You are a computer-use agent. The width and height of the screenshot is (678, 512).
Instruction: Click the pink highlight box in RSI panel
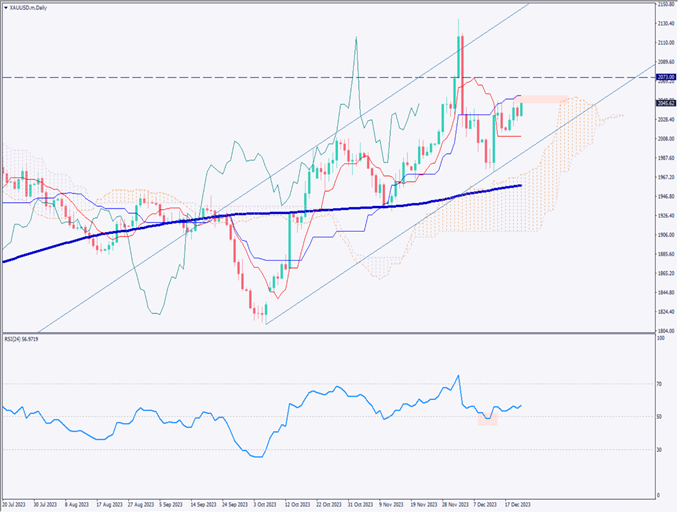tap(487, 421)
